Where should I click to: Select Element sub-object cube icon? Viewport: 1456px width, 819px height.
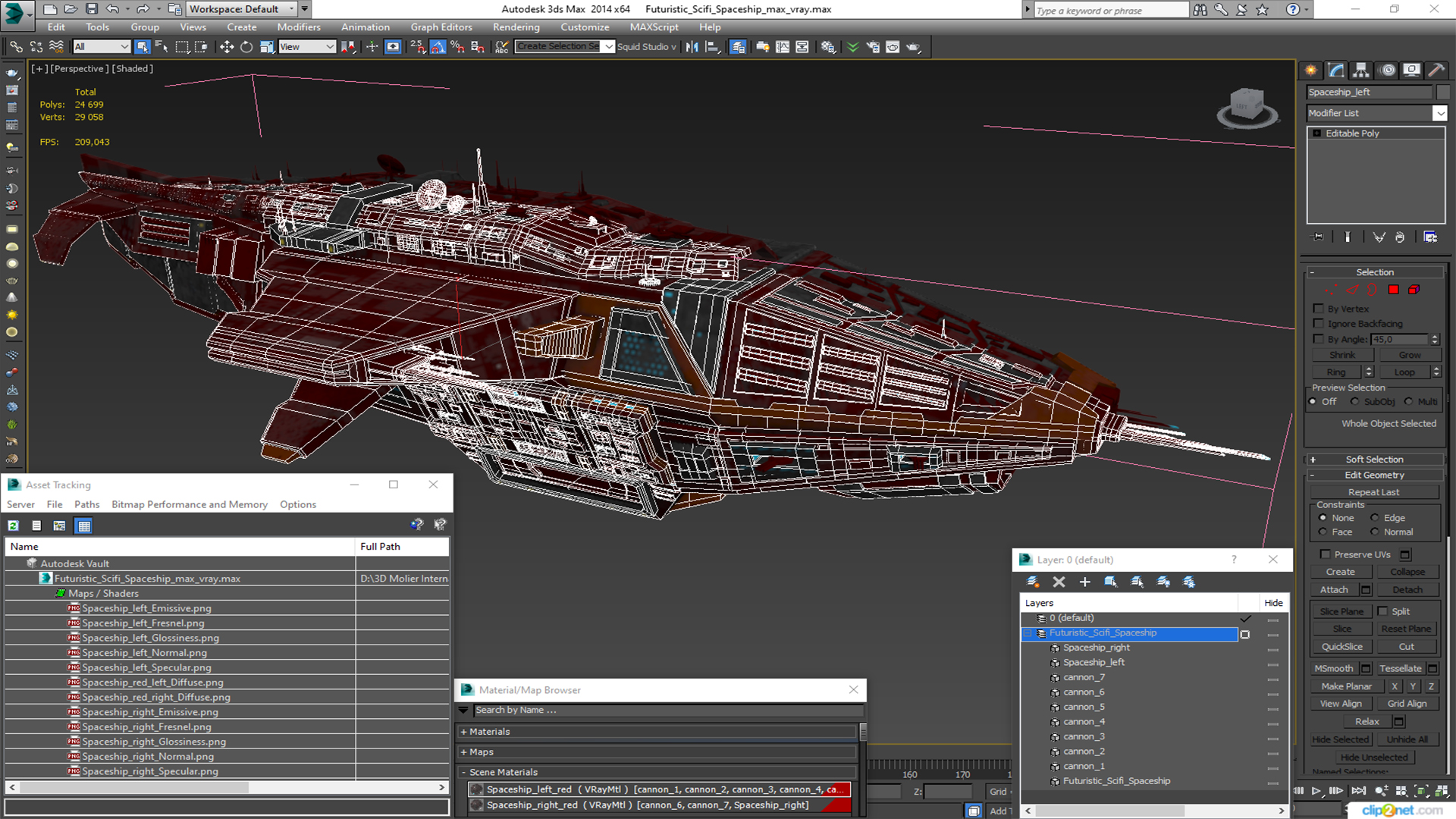1414,290
